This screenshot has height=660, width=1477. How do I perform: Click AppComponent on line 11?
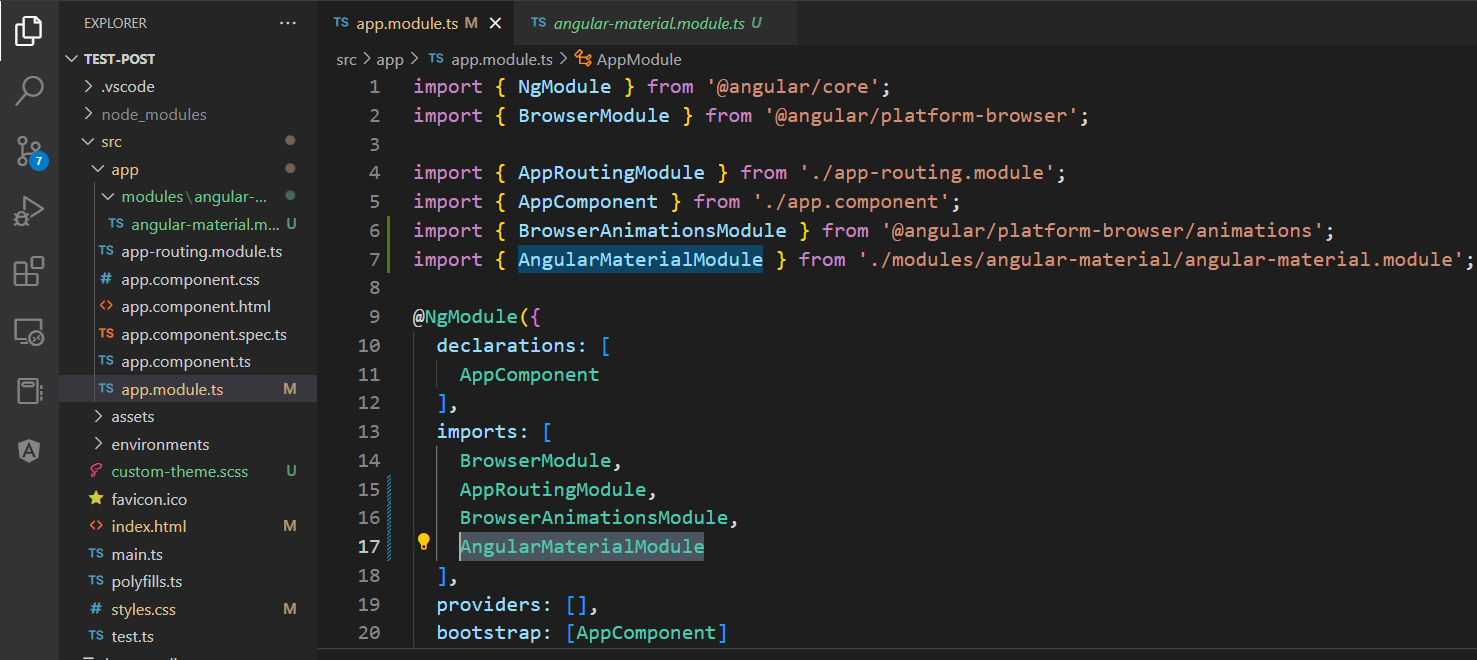(530, 375)
